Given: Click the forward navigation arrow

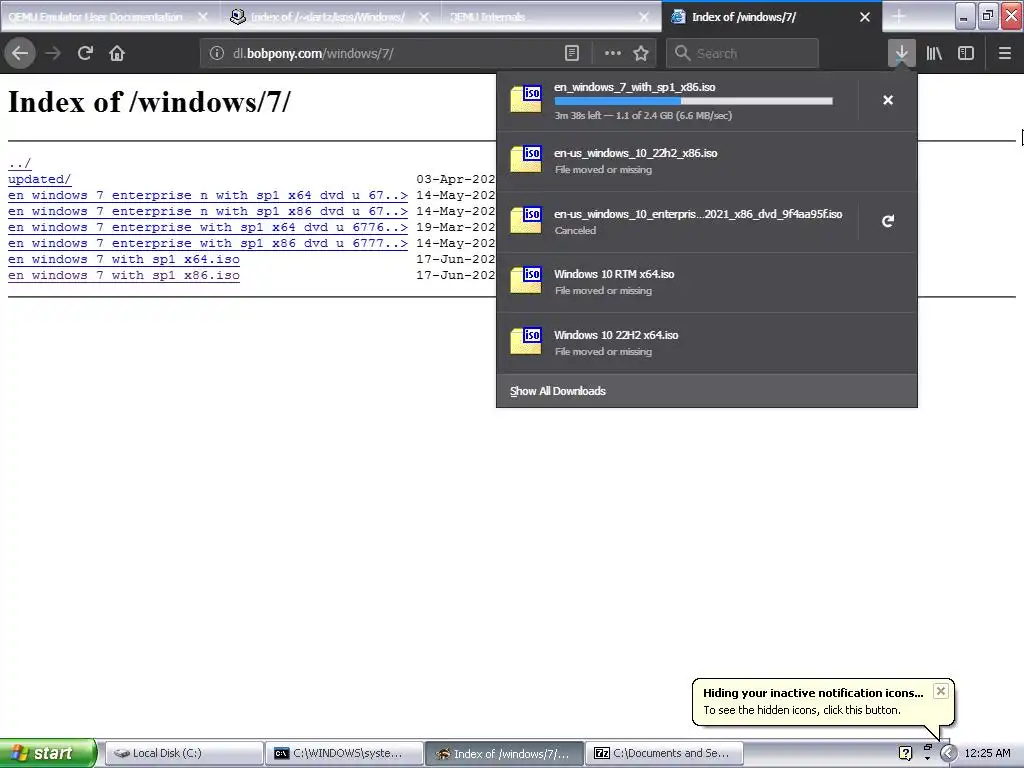Looking at the screenshot, I should (53, 54).
